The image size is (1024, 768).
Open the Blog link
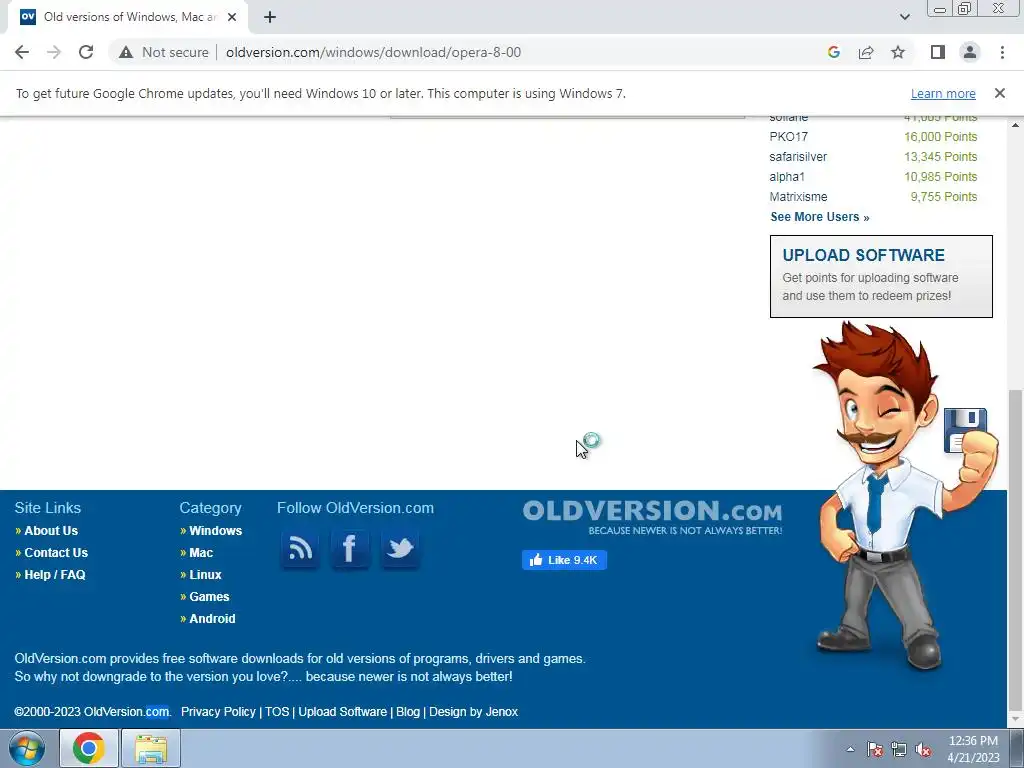click(408, 712)
